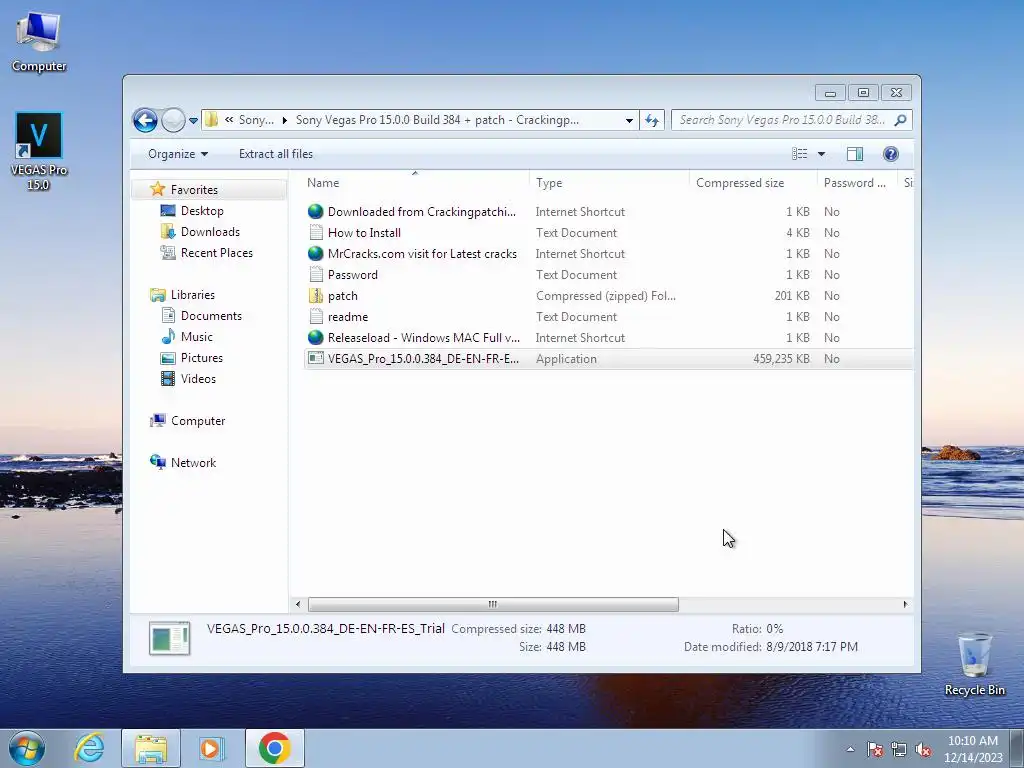Screen dimensions: 1024x768
Task: Click the scroll right arrow
Action: pyautogui.click(x=905, y=604)
